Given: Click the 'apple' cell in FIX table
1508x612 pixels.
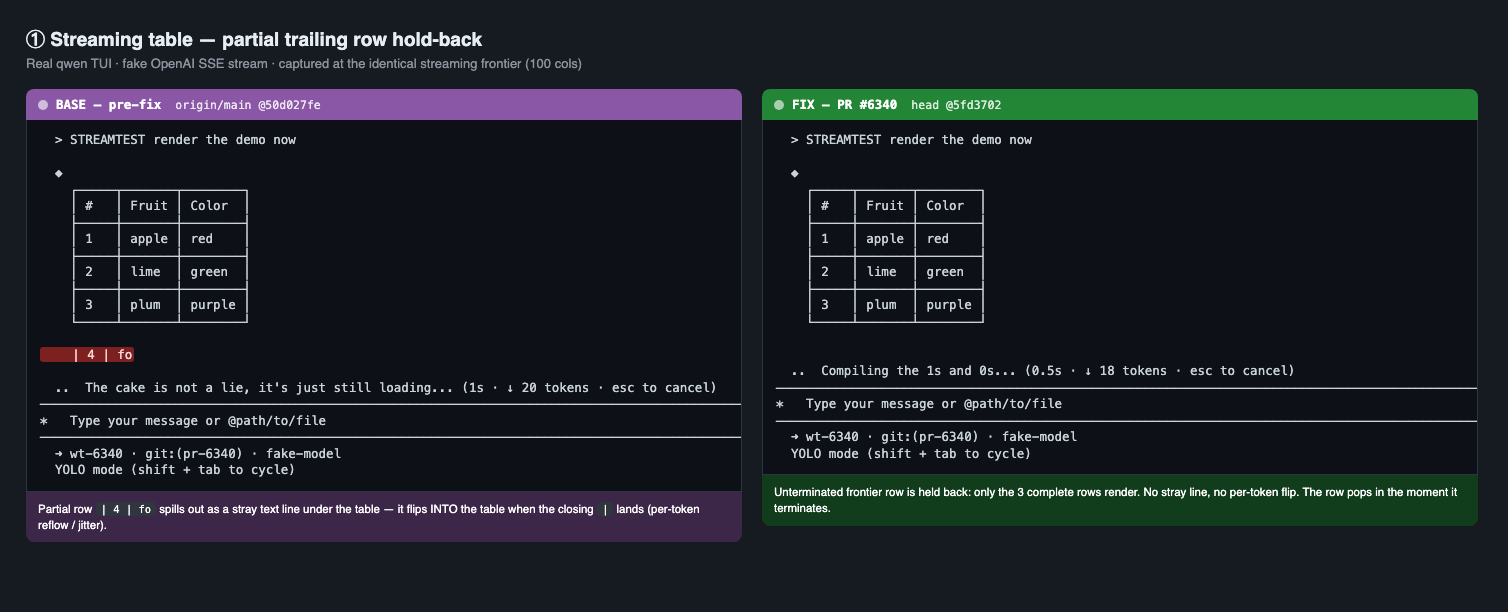Looking at the screenshot, I should (885, 238).
